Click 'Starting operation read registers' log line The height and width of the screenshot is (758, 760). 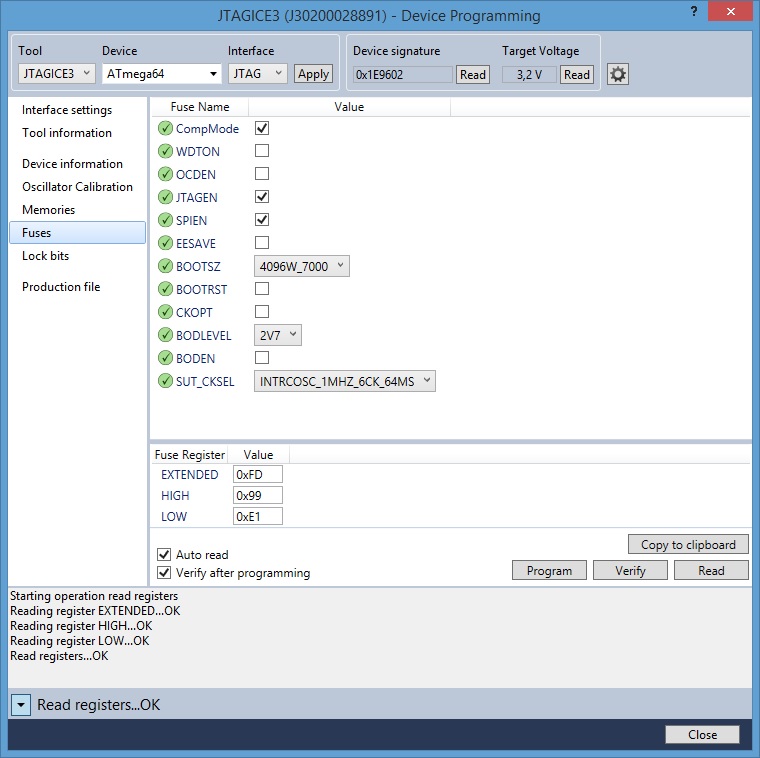click(94, 596)
